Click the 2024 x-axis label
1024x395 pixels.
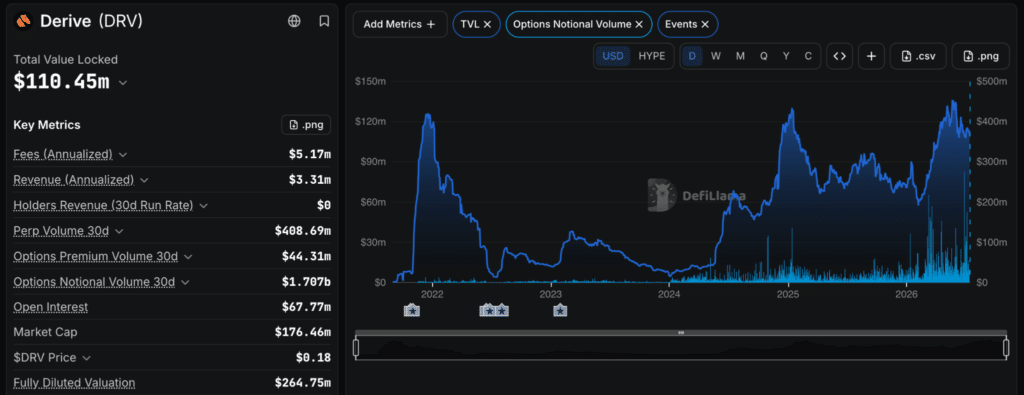(669, 294)
